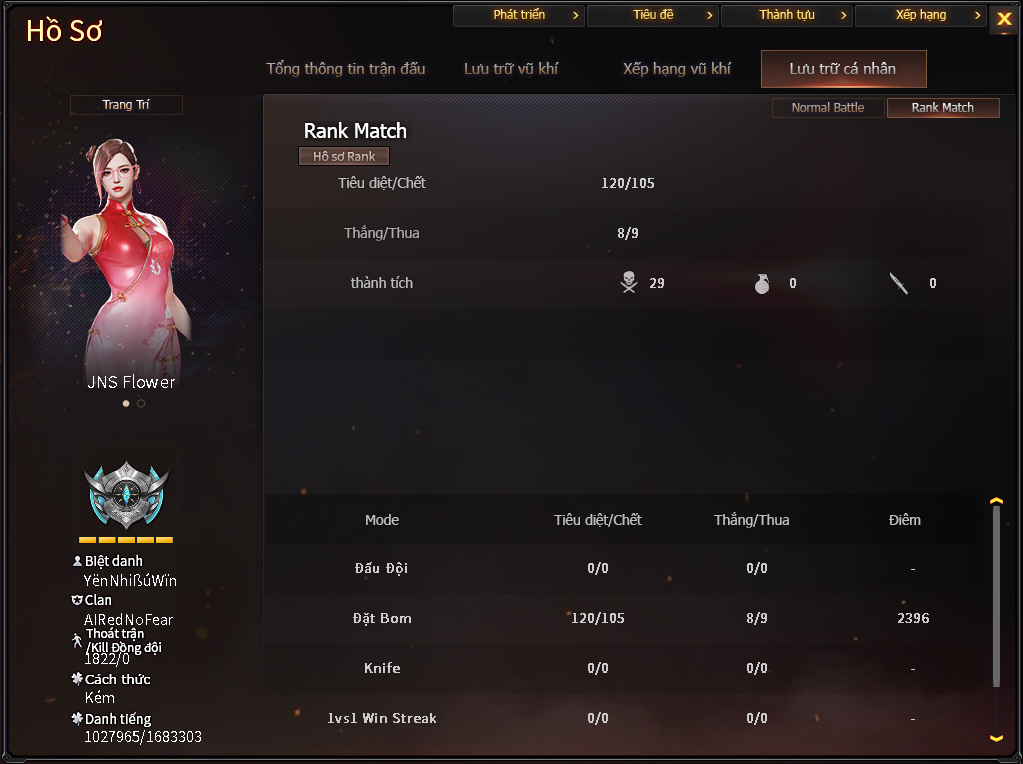
Task: Click the mode list scrollbar thumb
Action: pyautogui.click(x=996, y=596)
